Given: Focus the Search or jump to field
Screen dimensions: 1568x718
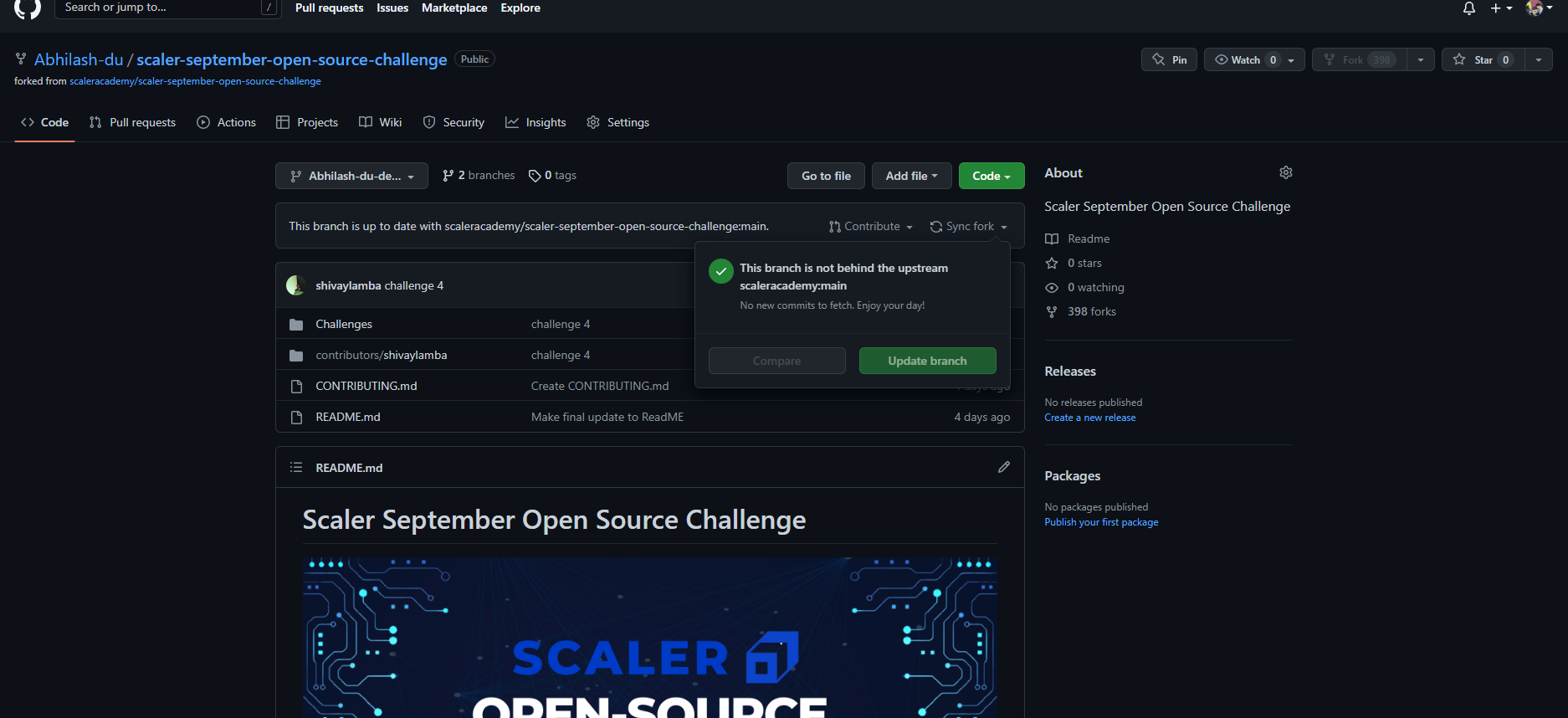Looking at the screenshot, I should (167, 8).
